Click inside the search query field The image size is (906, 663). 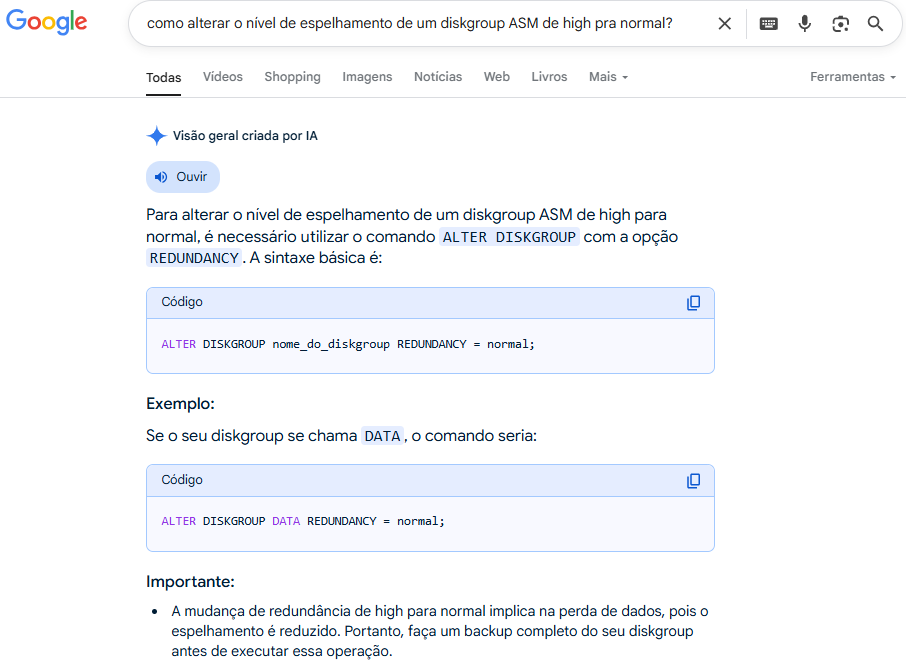pyautogui.click(x=420, y=24)
